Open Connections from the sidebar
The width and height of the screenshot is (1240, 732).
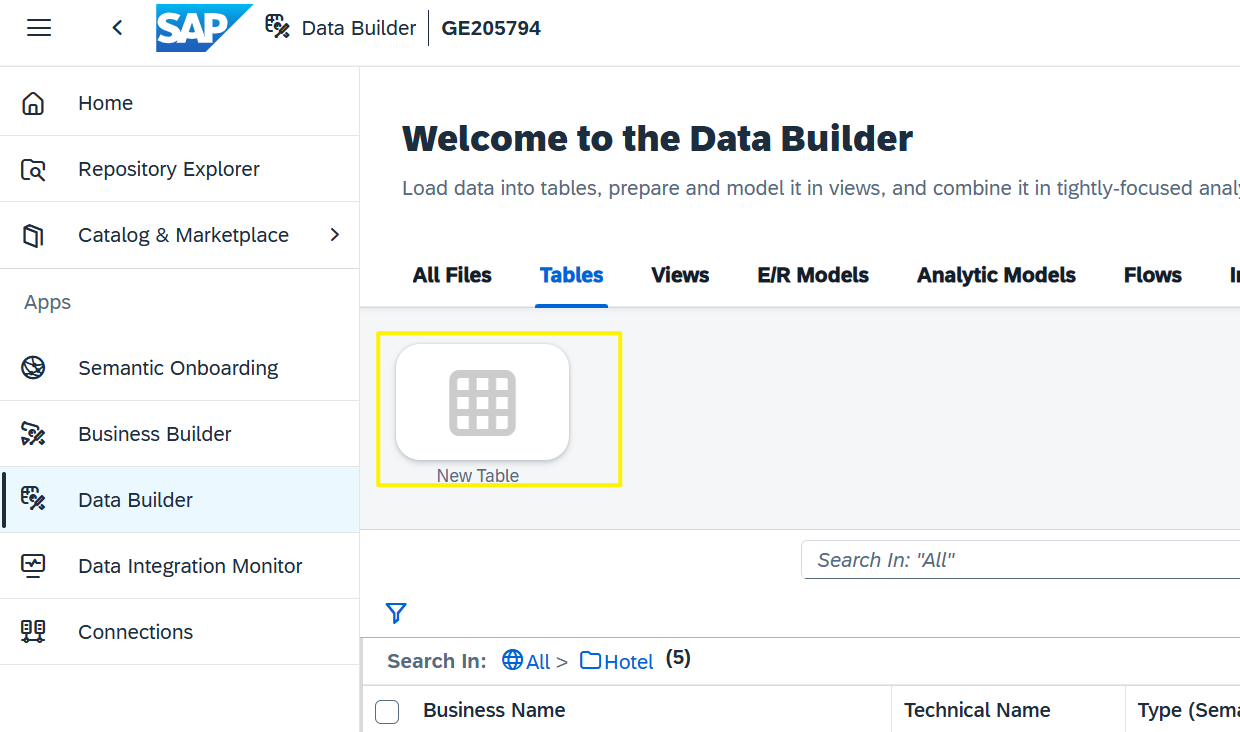click(180, 632)
